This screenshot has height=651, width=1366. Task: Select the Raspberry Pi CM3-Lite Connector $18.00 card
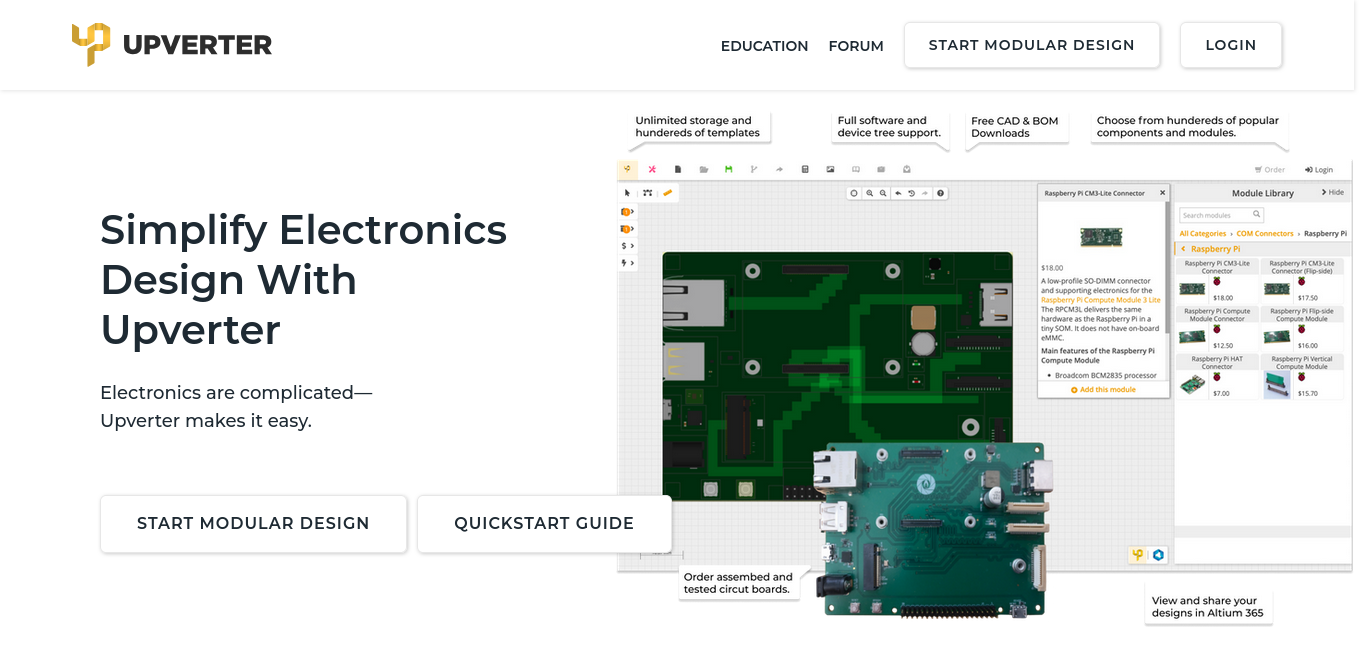(x=1217, y=281)
